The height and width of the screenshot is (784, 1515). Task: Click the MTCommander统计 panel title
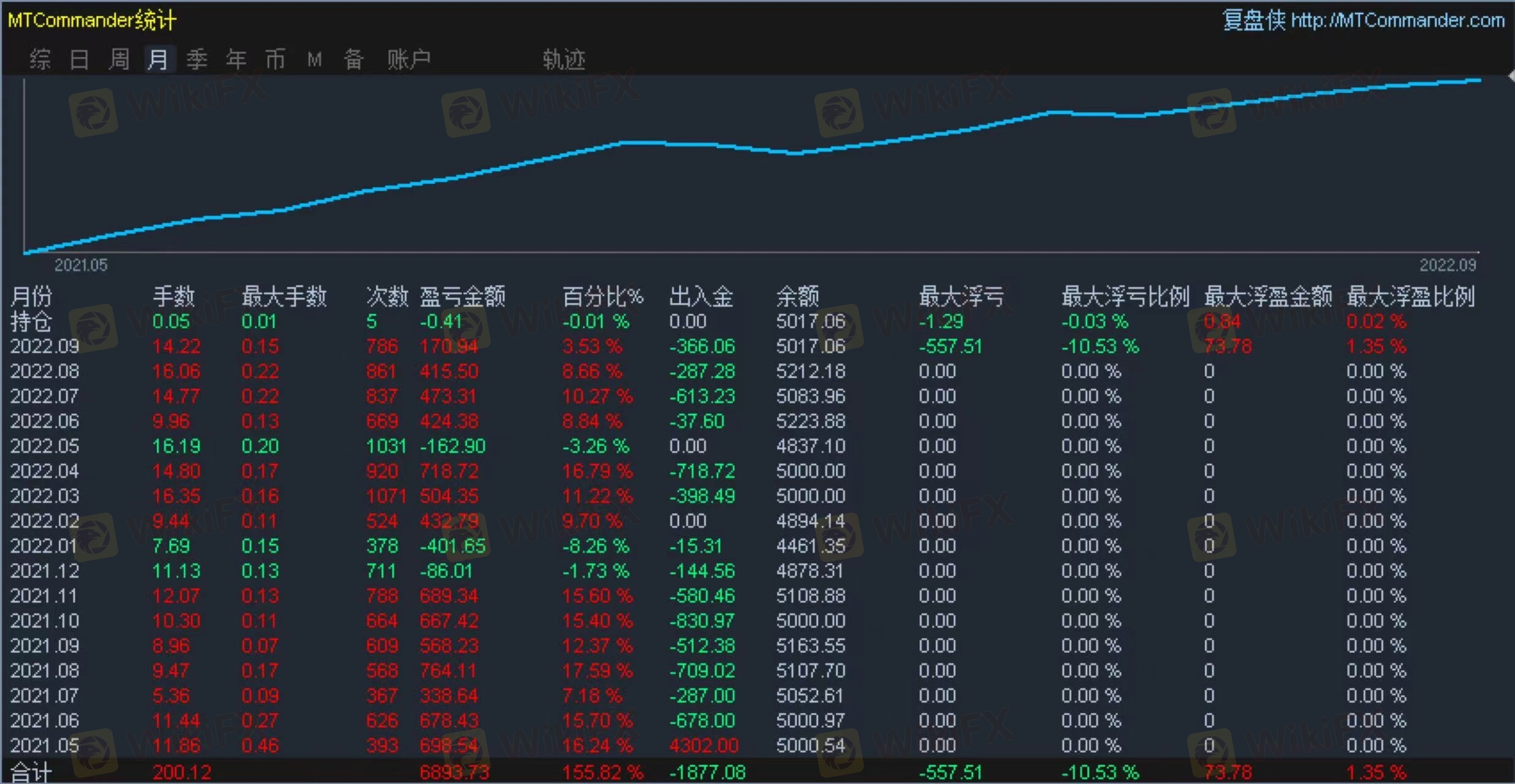[92, 20]
